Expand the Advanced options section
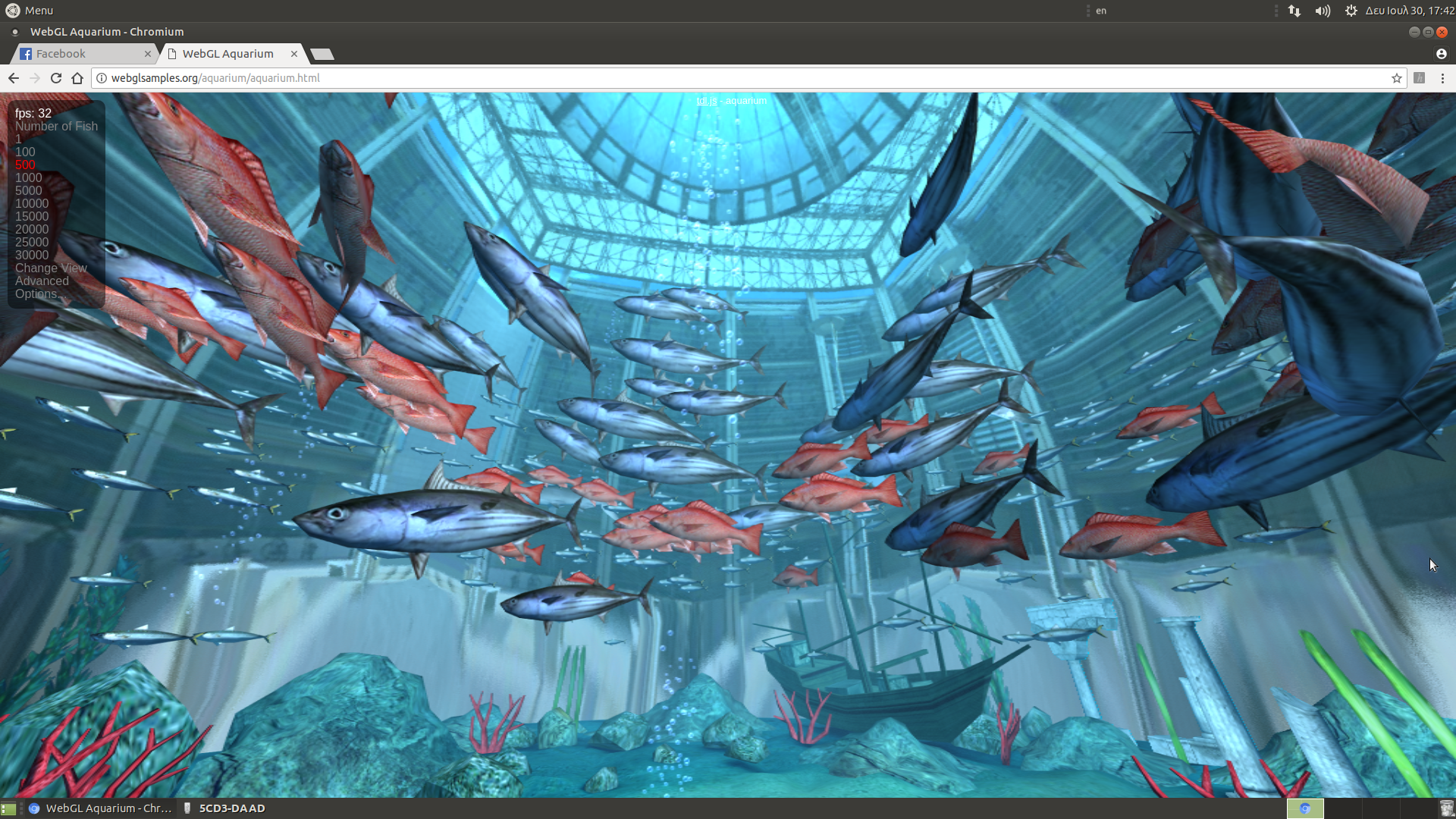Image resolution: width=1456 pixels, height=819 pixels. pos(42,281)
